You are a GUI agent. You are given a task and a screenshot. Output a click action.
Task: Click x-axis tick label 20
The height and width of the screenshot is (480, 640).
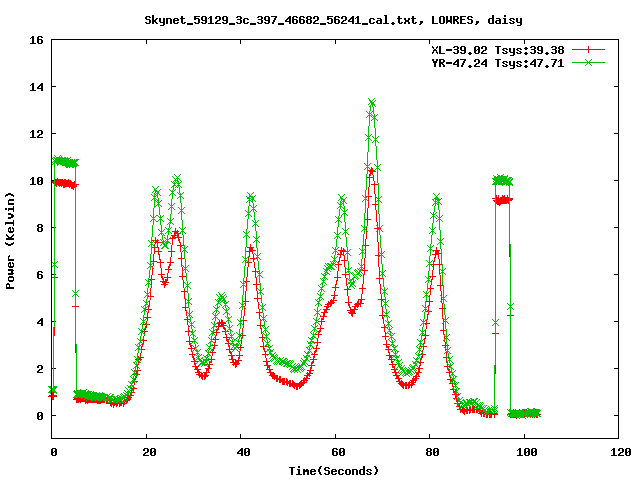149,452
